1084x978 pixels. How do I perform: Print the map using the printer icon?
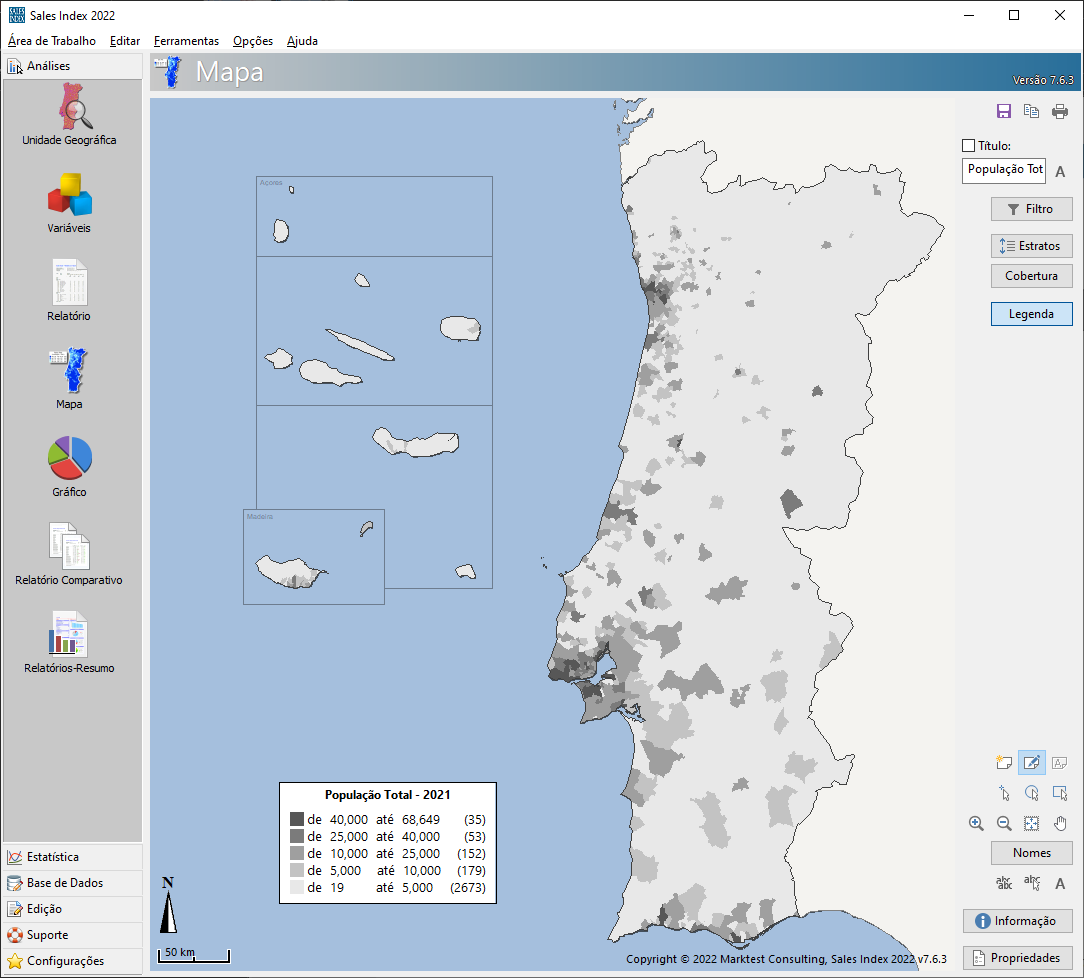(1060, 111)
